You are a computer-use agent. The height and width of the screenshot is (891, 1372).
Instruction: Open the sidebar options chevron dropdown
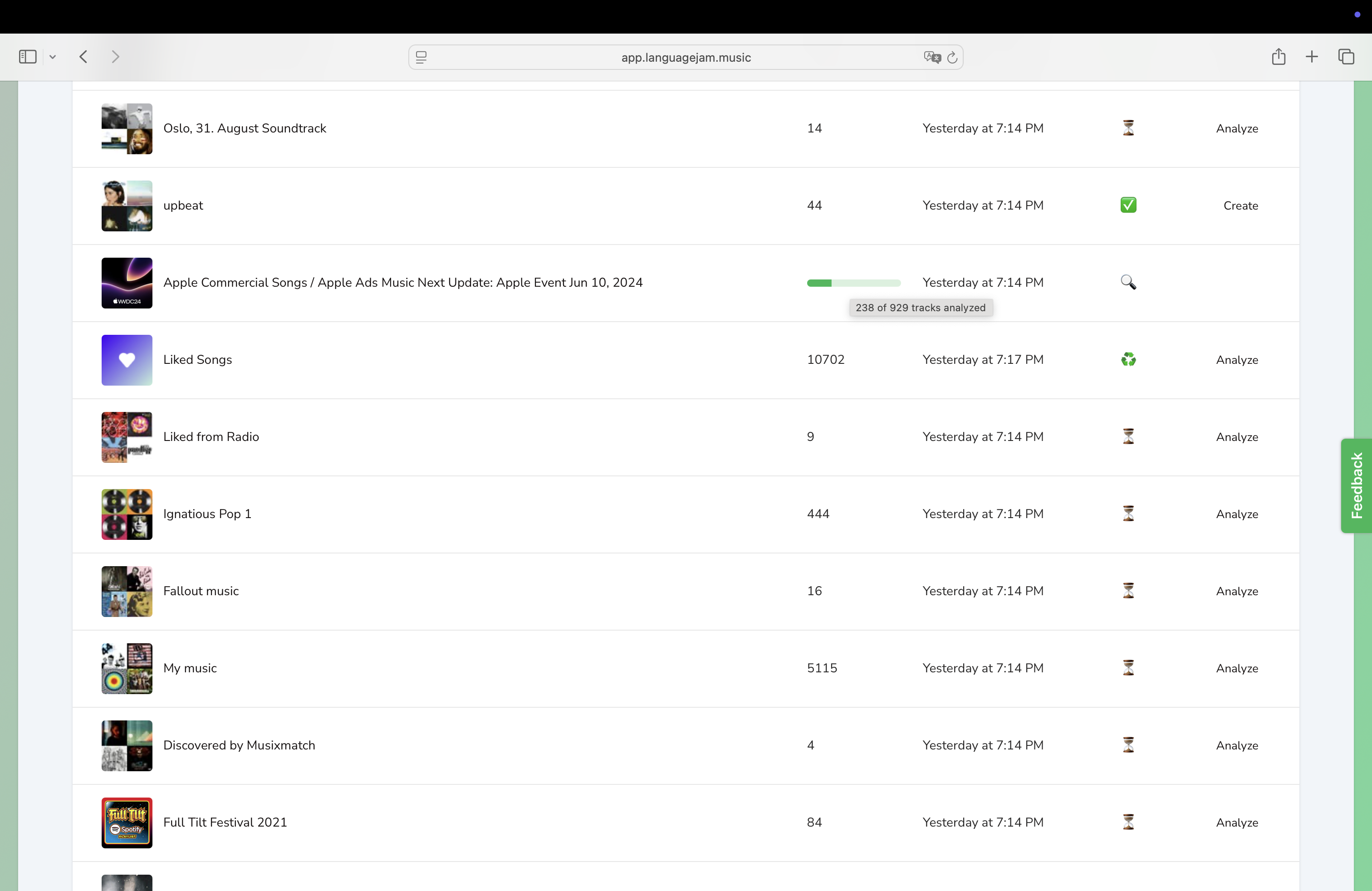(x=53, y=56)
